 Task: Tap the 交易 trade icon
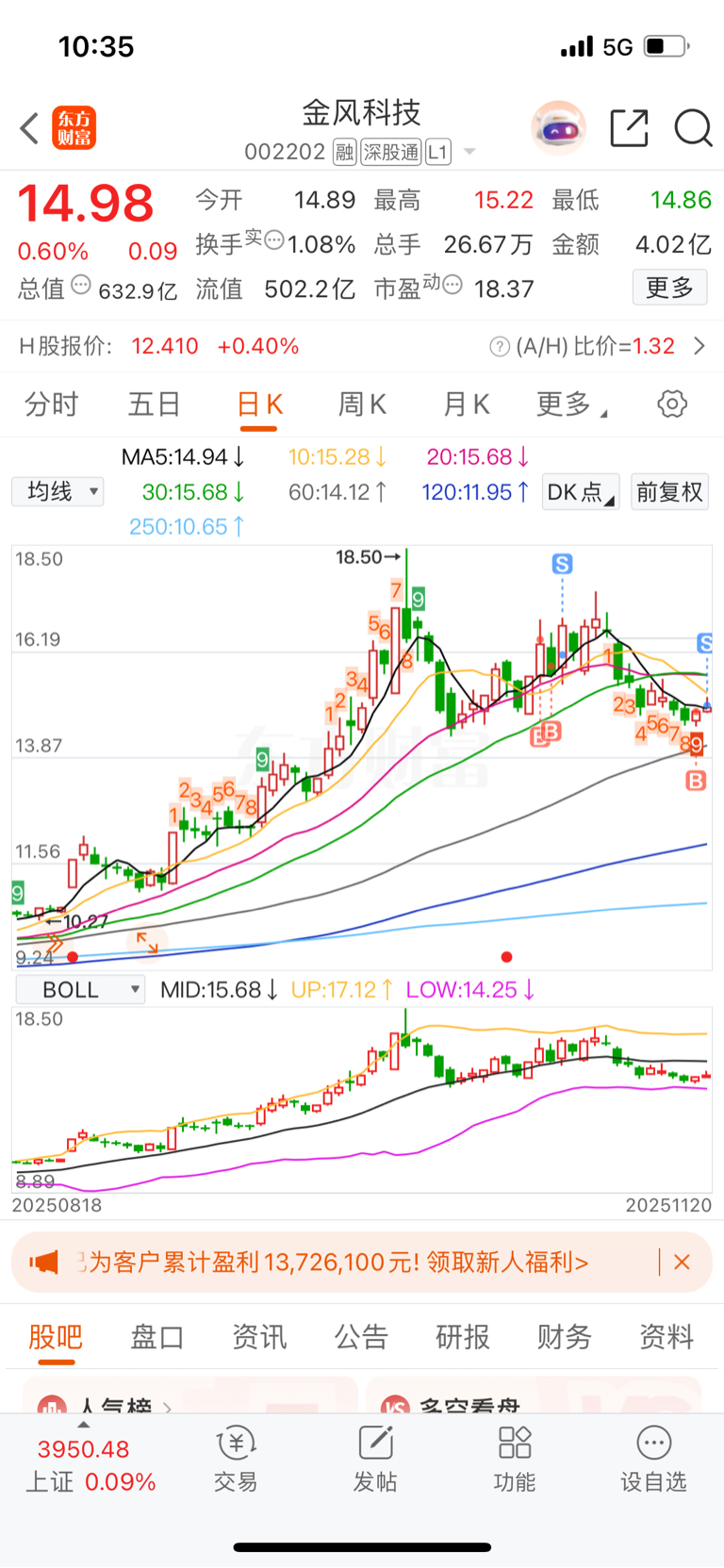[236, 1460]
